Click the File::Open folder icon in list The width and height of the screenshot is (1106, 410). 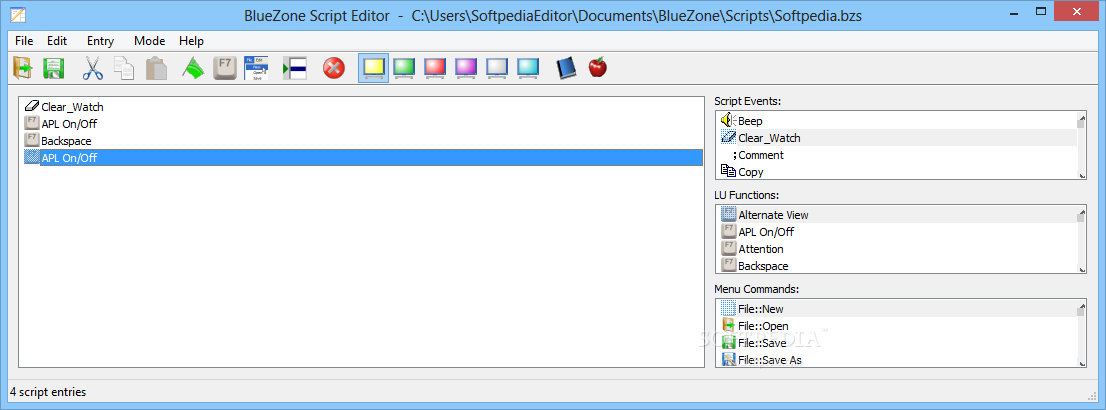[x=728, y=325]
